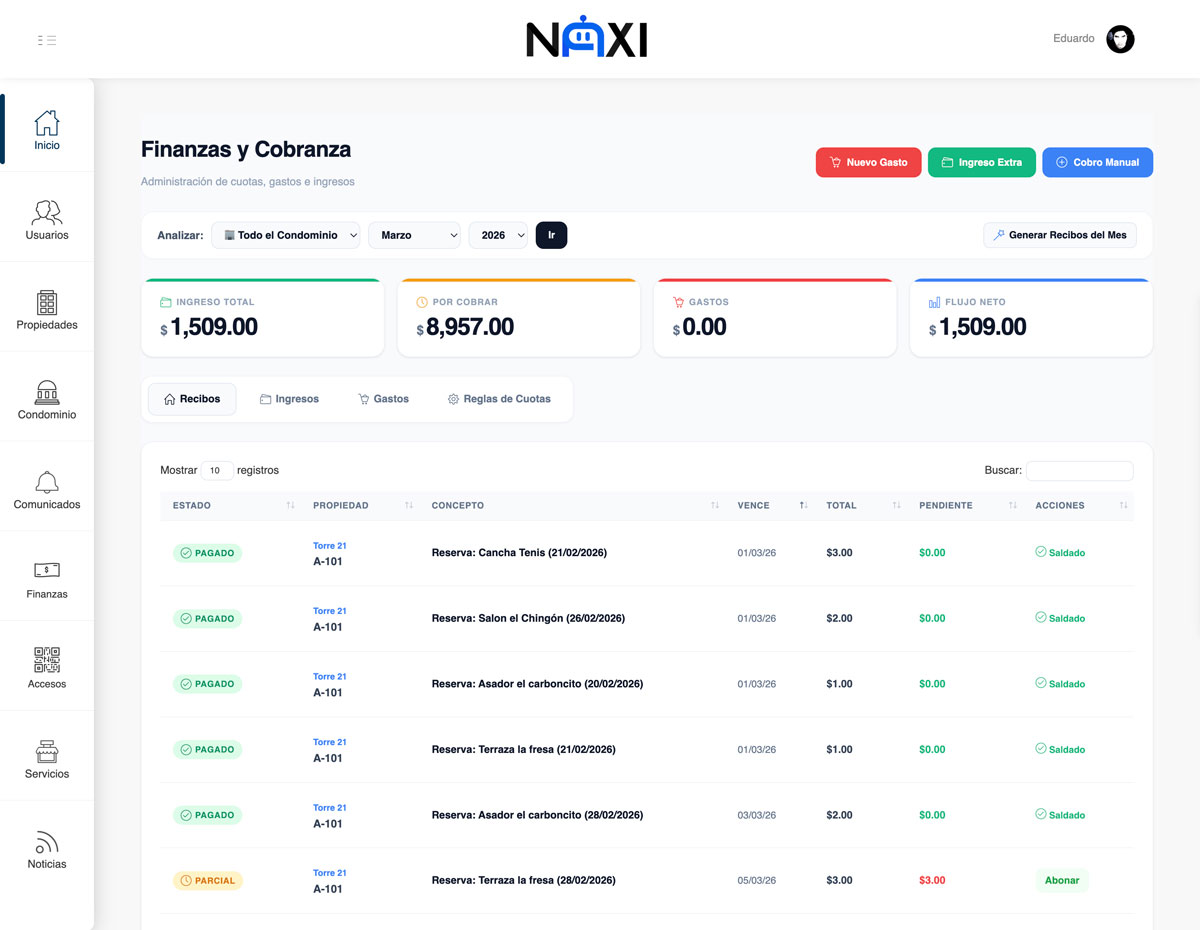The width and height of the screenshot is (1200, 930).
Task: Open Finanzas money icon in sidebar
Action: click(47, 570)
